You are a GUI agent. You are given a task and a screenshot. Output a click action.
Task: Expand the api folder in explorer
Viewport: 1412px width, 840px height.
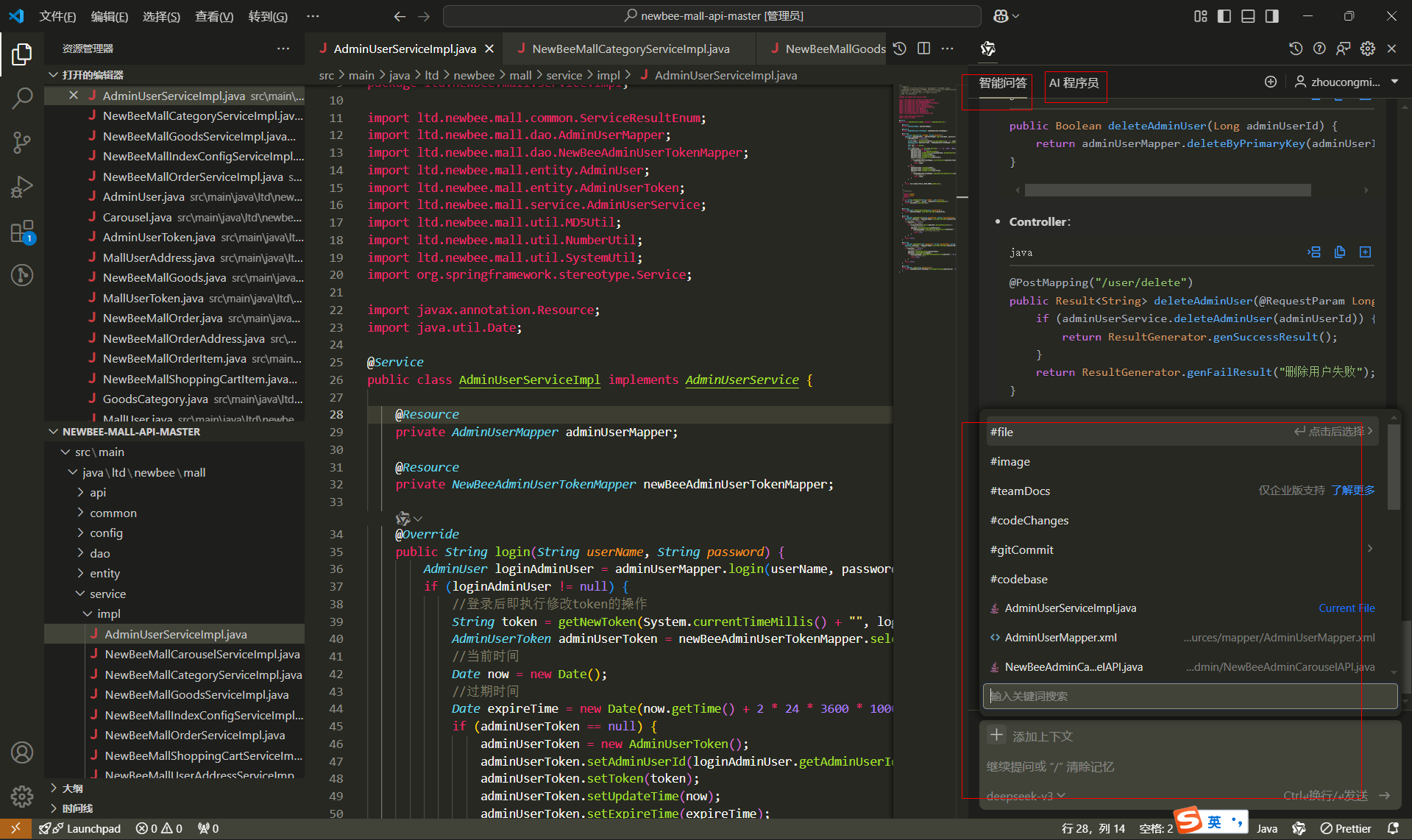coord(98,492)
